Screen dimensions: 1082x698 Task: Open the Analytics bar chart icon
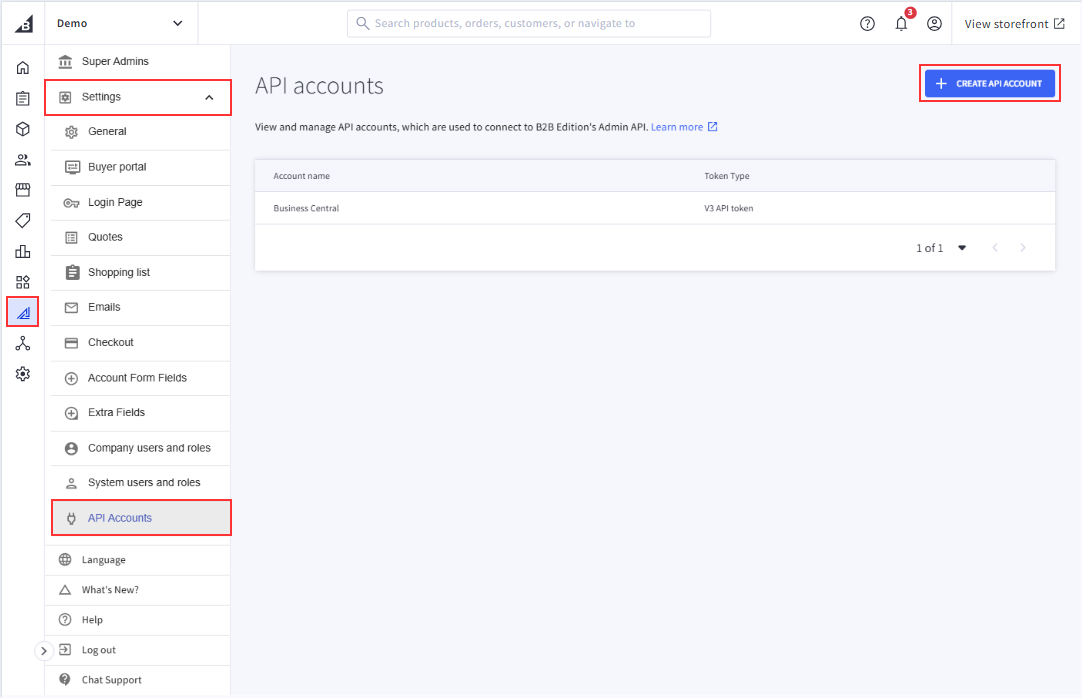coord(23,251)
